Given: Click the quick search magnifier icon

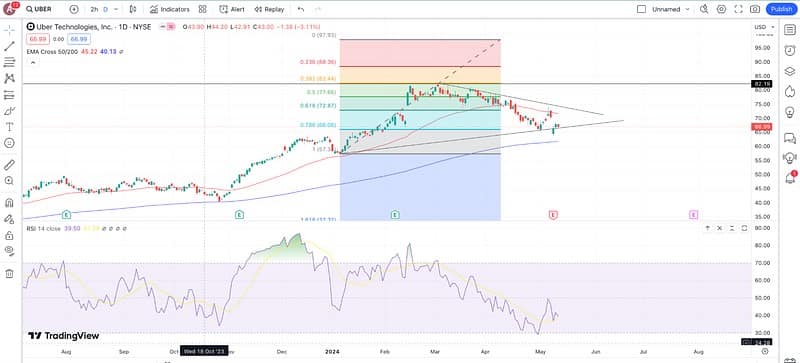Looking at the screenshot, I should point(704,9).
